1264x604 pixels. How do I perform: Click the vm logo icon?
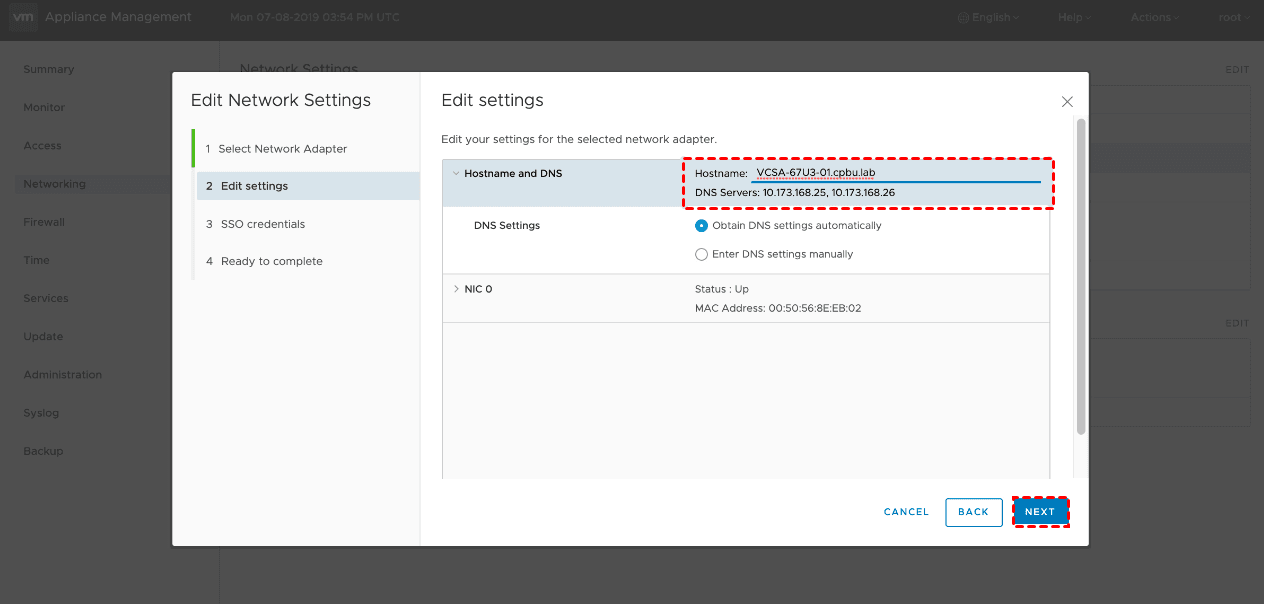[x=23, y=17]
